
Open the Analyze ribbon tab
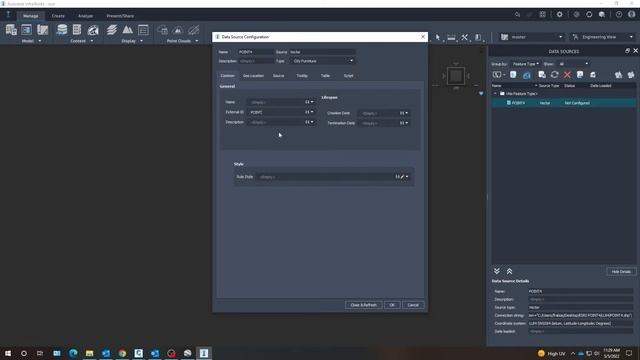(x=85, y=16)
